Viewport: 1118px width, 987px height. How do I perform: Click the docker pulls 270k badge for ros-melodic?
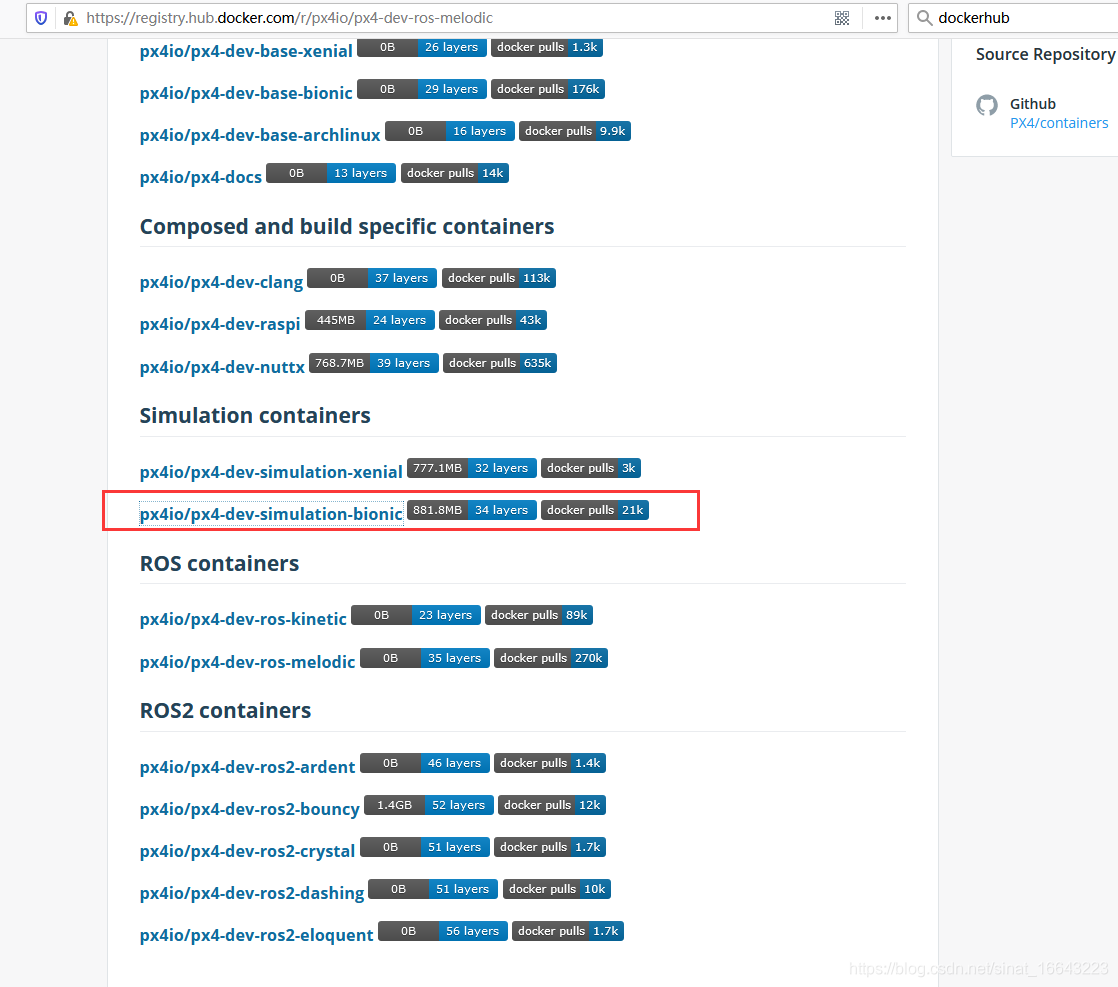tap(551, 658)
